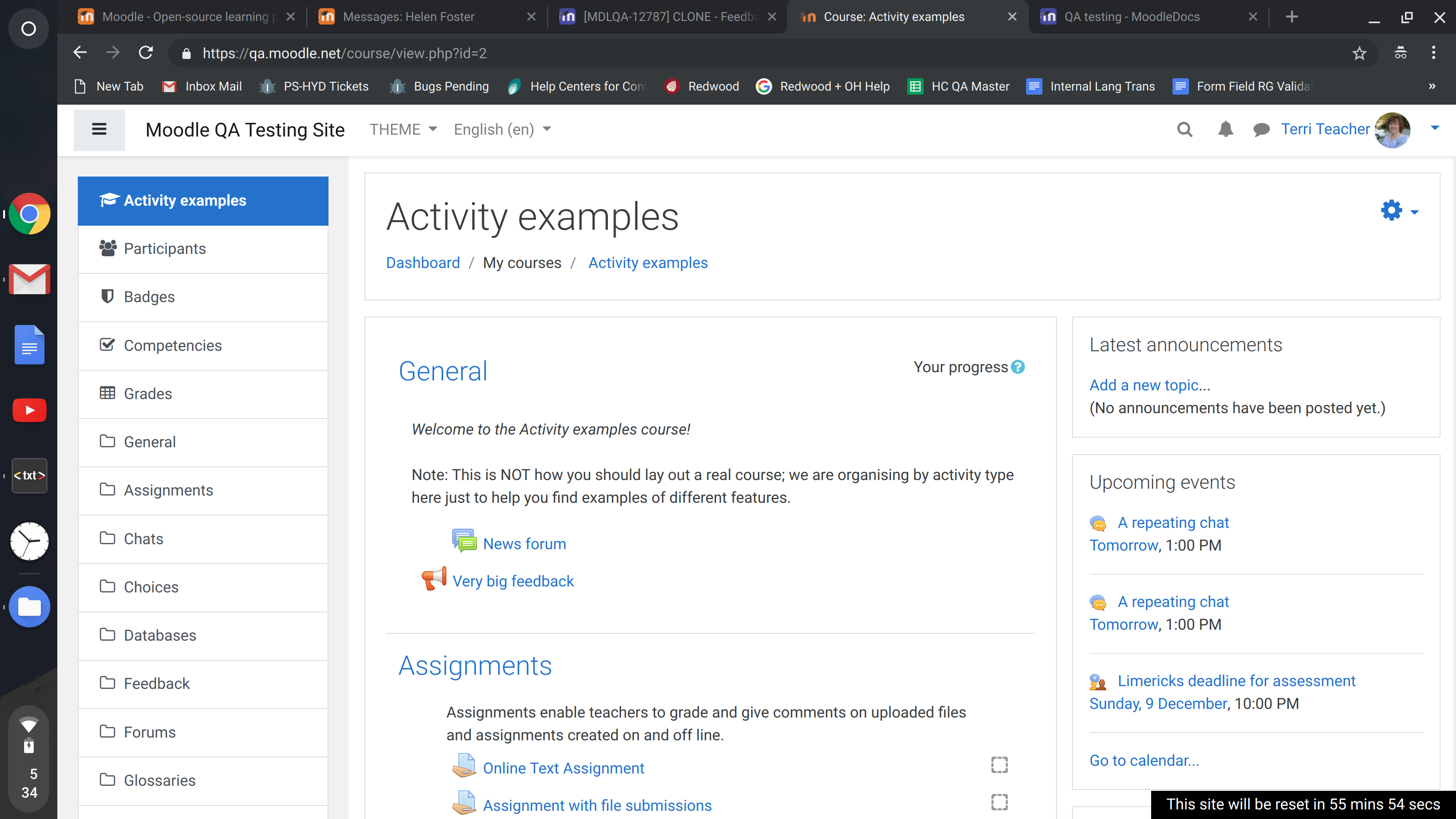Switch to MDLQA-12787 CLONE tab
The width and height of the screenshot is (1456, 819).
pos(667,17)
